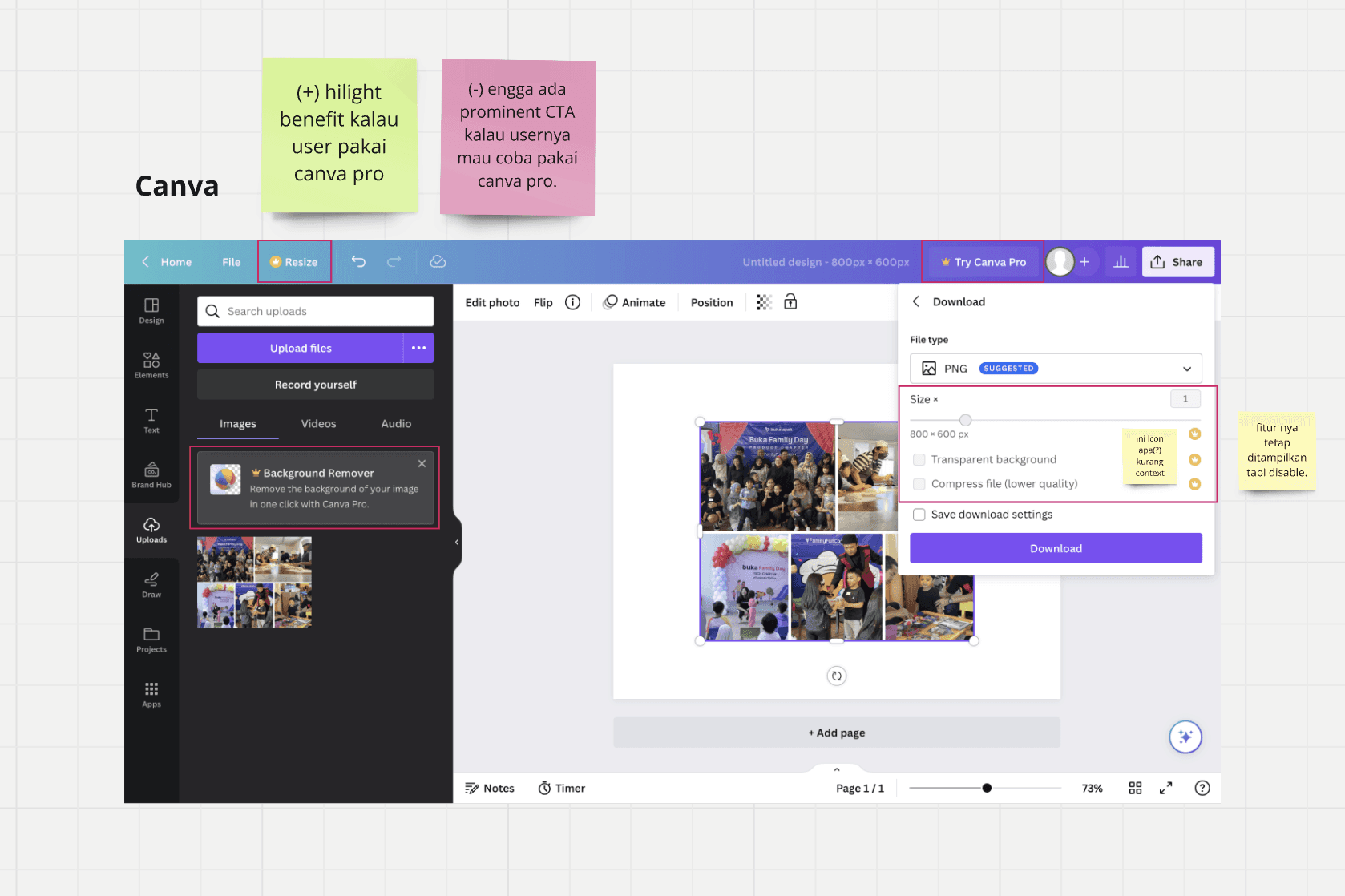Expand the page list chevron
Screen dimensions: 1345x896
(837, 769)
